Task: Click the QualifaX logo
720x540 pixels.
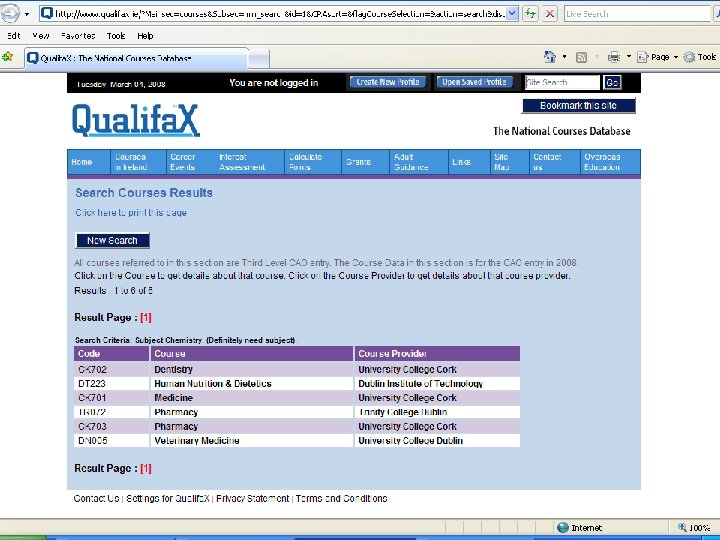Action: pyautogui.click(x=136, y=120)
